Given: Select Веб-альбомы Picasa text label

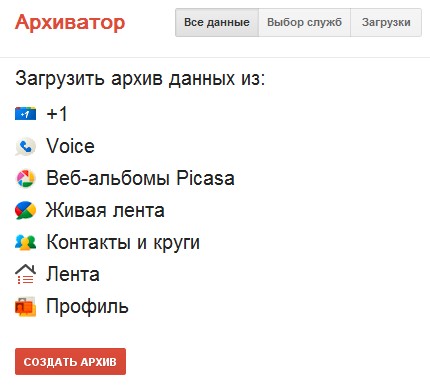Looking at the screenshot, I should tap(140, 178).
